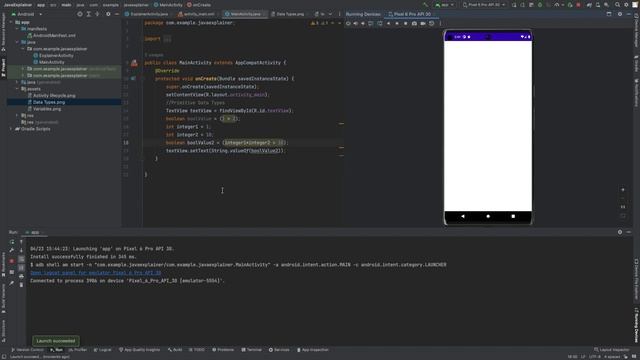The image size is (640, 360).
Task: Click the Launch succeeded notification balloon
Action: coord(56,341)
